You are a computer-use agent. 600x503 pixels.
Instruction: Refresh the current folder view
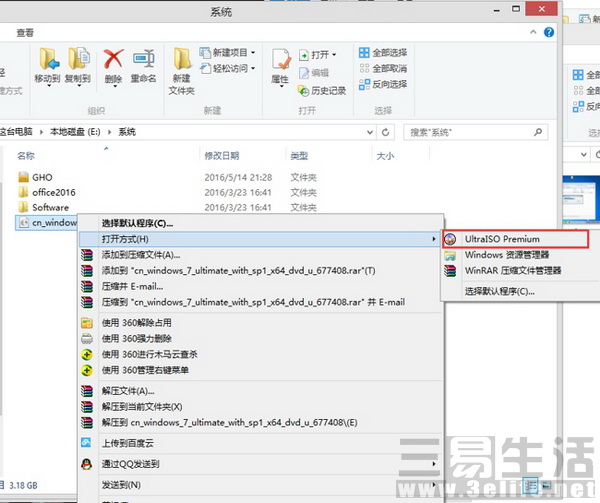pos(385,132)
